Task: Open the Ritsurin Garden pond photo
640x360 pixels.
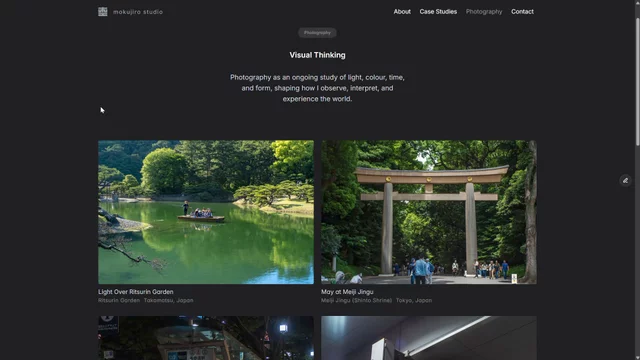Action: [206, 212]
